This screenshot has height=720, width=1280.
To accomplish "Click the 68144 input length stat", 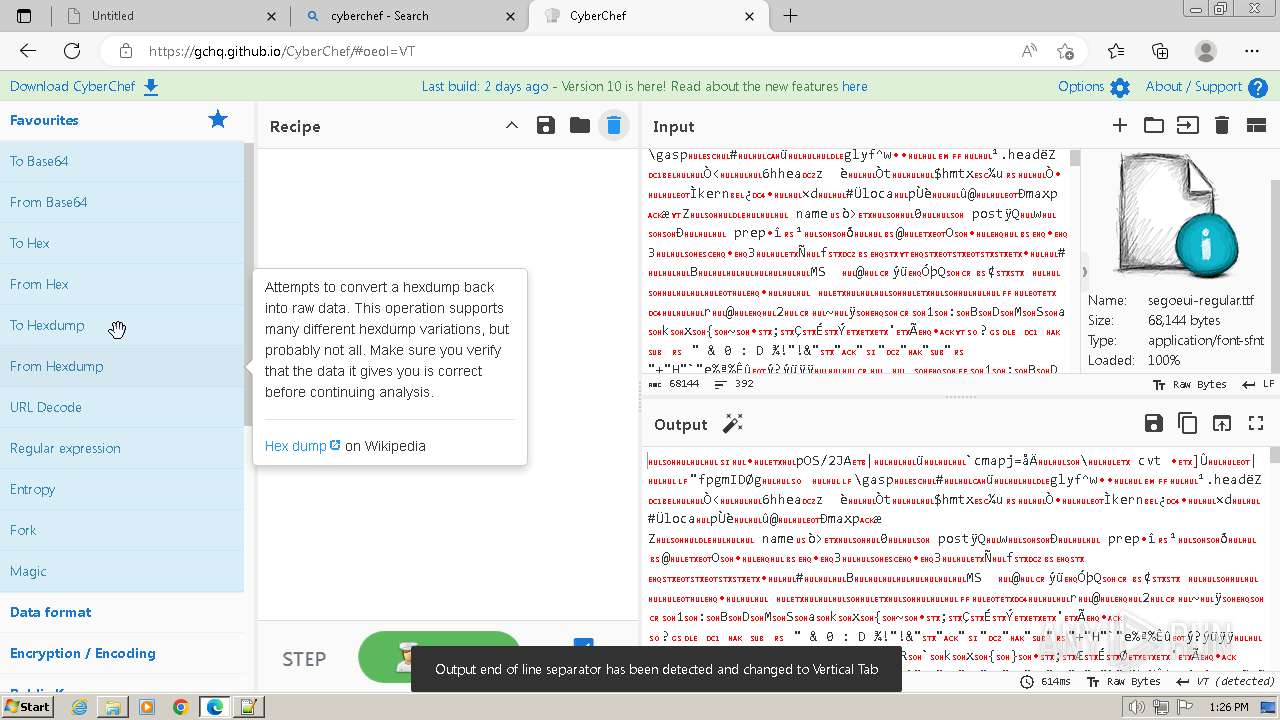I will click(x=675, y=384).
